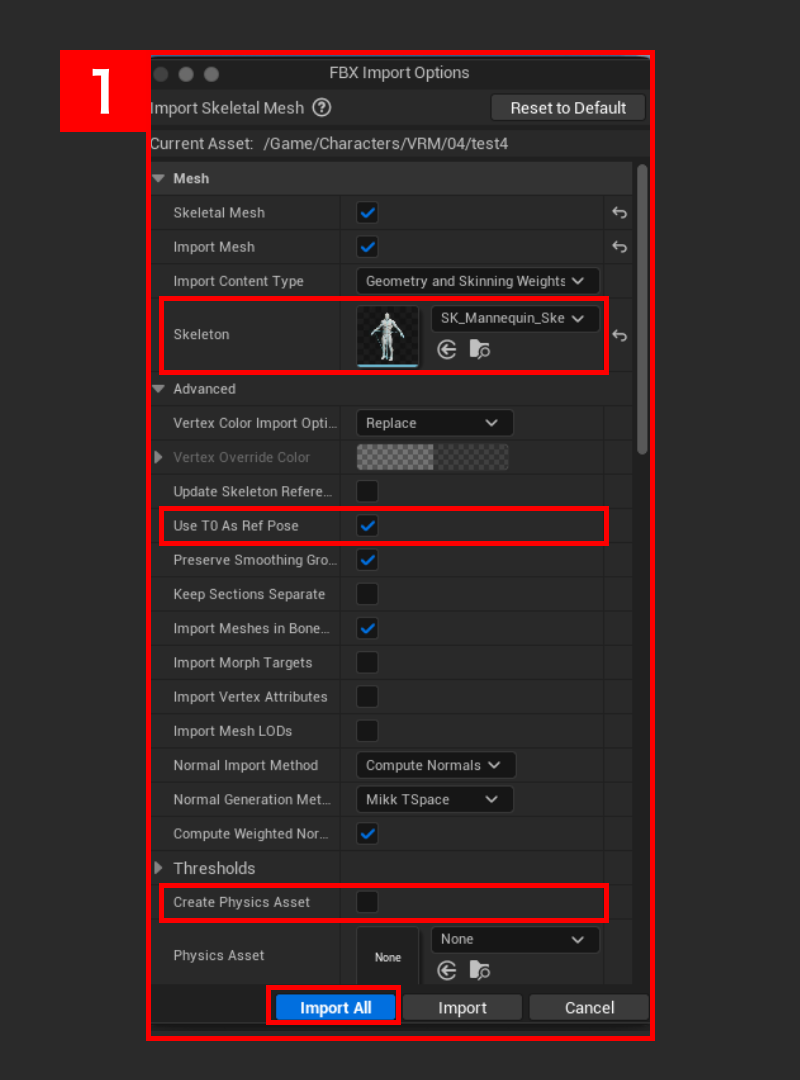800x1080 pixels.
Task: Revert the Import Mesh setting with its reset arrow
Action: (619, 246)
